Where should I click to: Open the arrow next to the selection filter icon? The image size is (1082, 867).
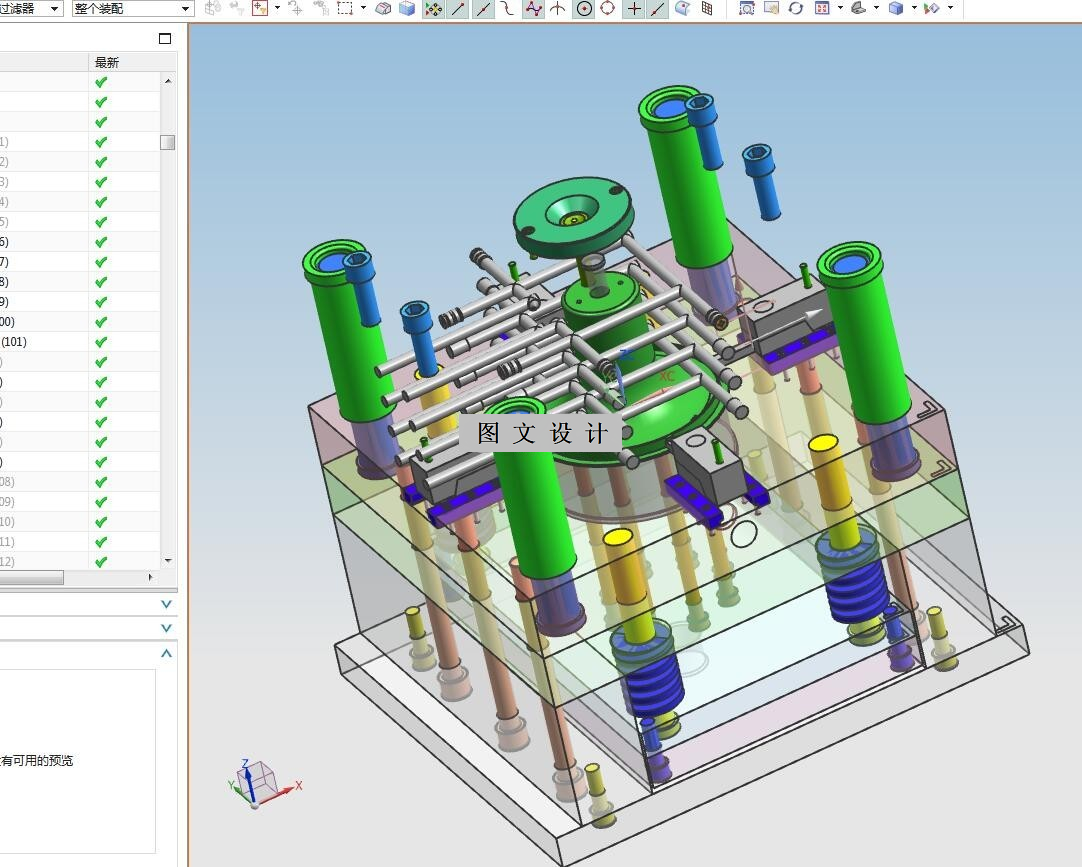click(x=277, y=8)
